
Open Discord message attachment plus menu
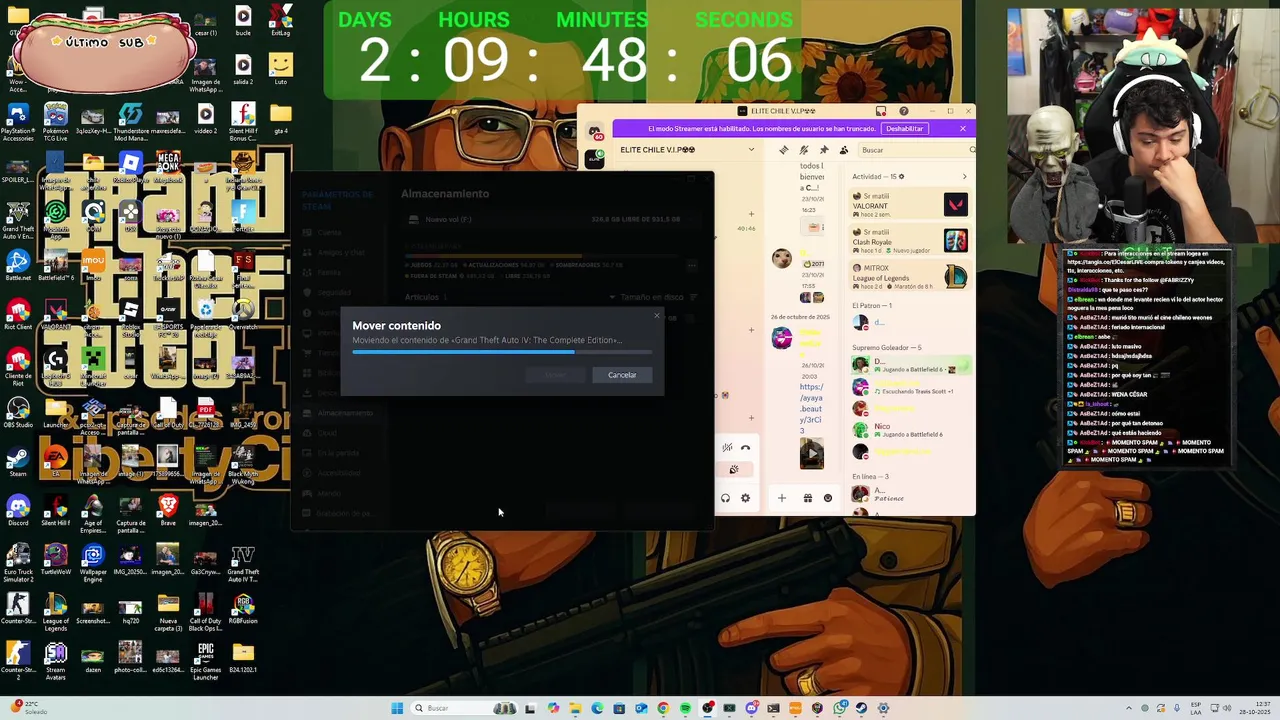[782, 498]
